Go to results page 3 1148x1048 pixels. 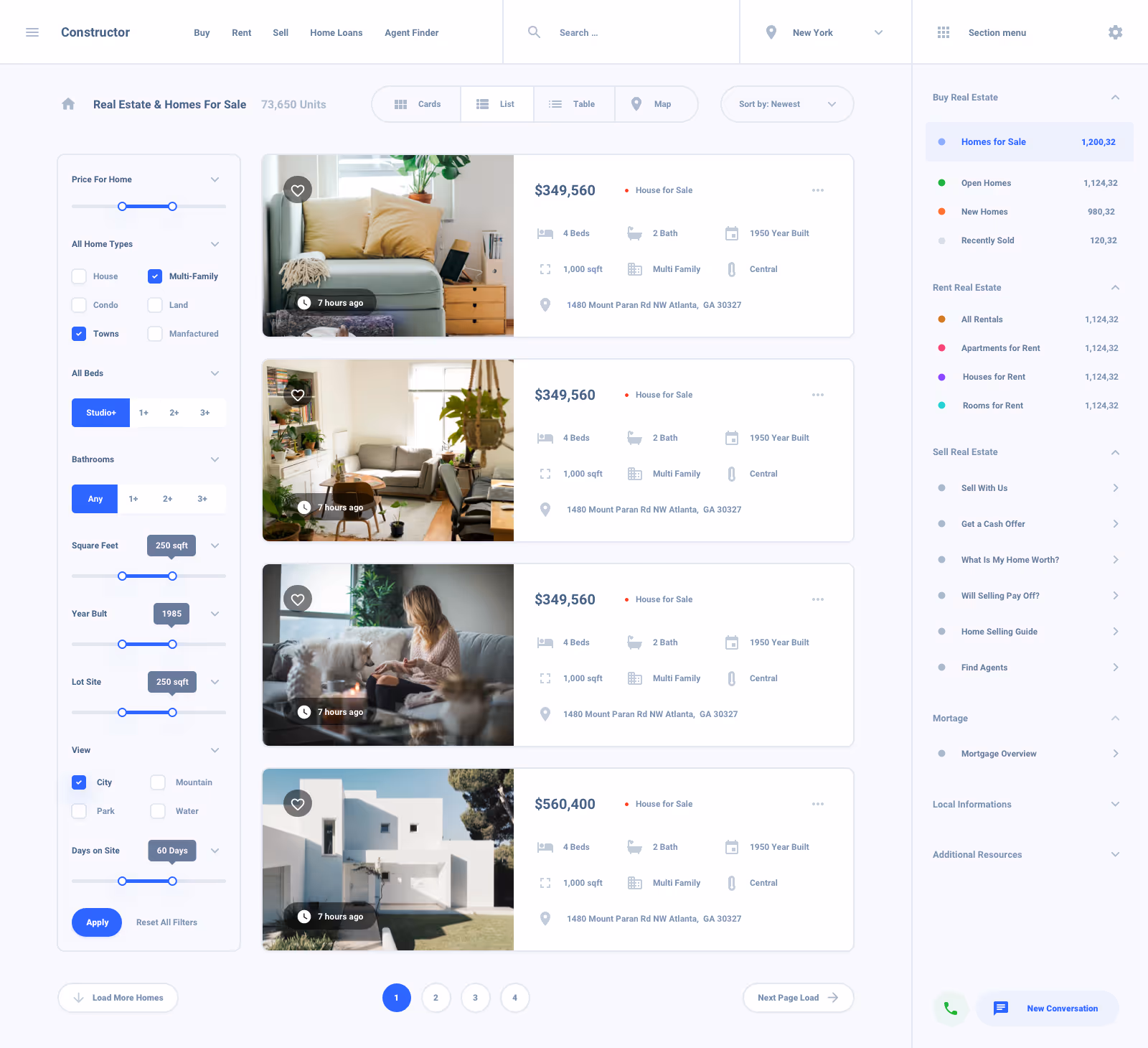(x=475, y=997)
